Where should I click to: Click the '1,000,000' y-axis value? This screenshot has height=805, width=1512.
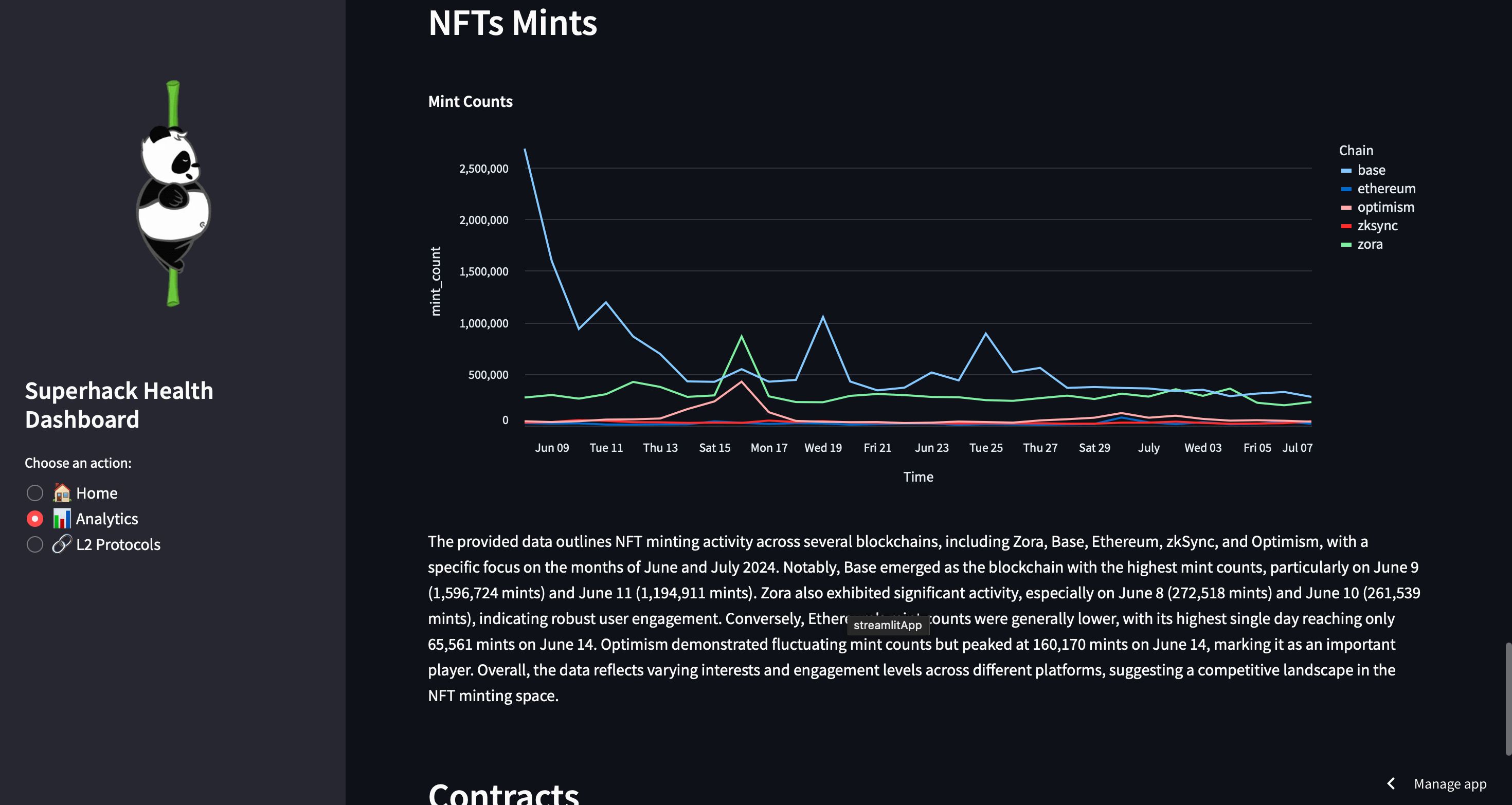[x=483, y=323]
